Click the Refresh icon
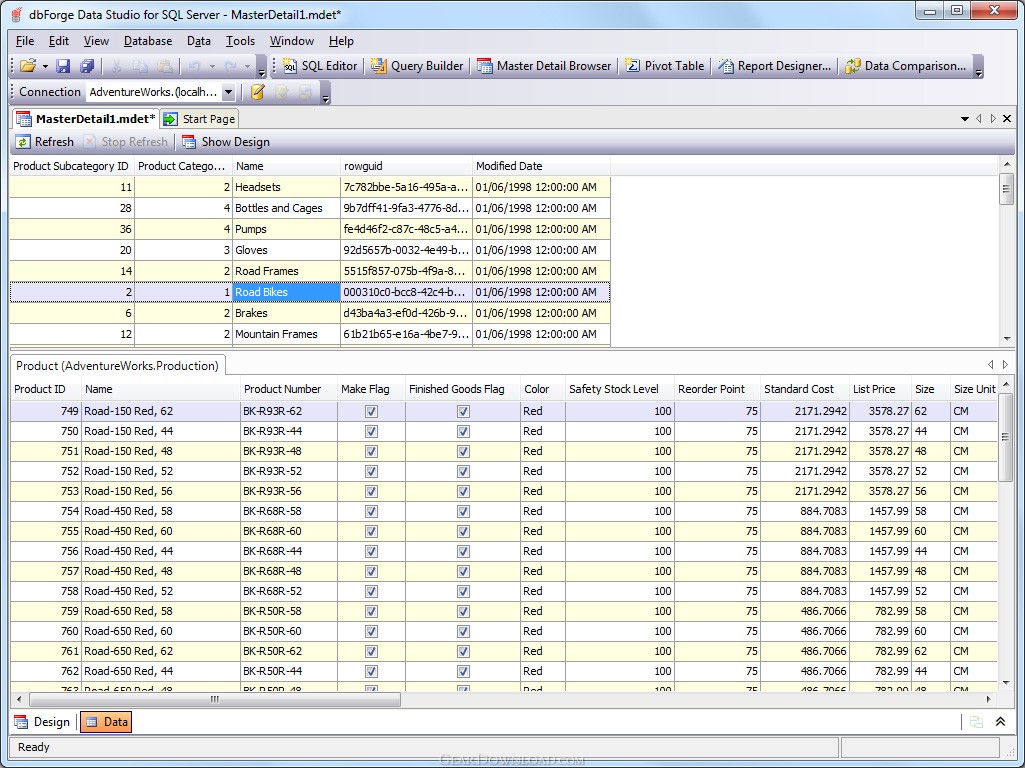 [x=23, y=142]
